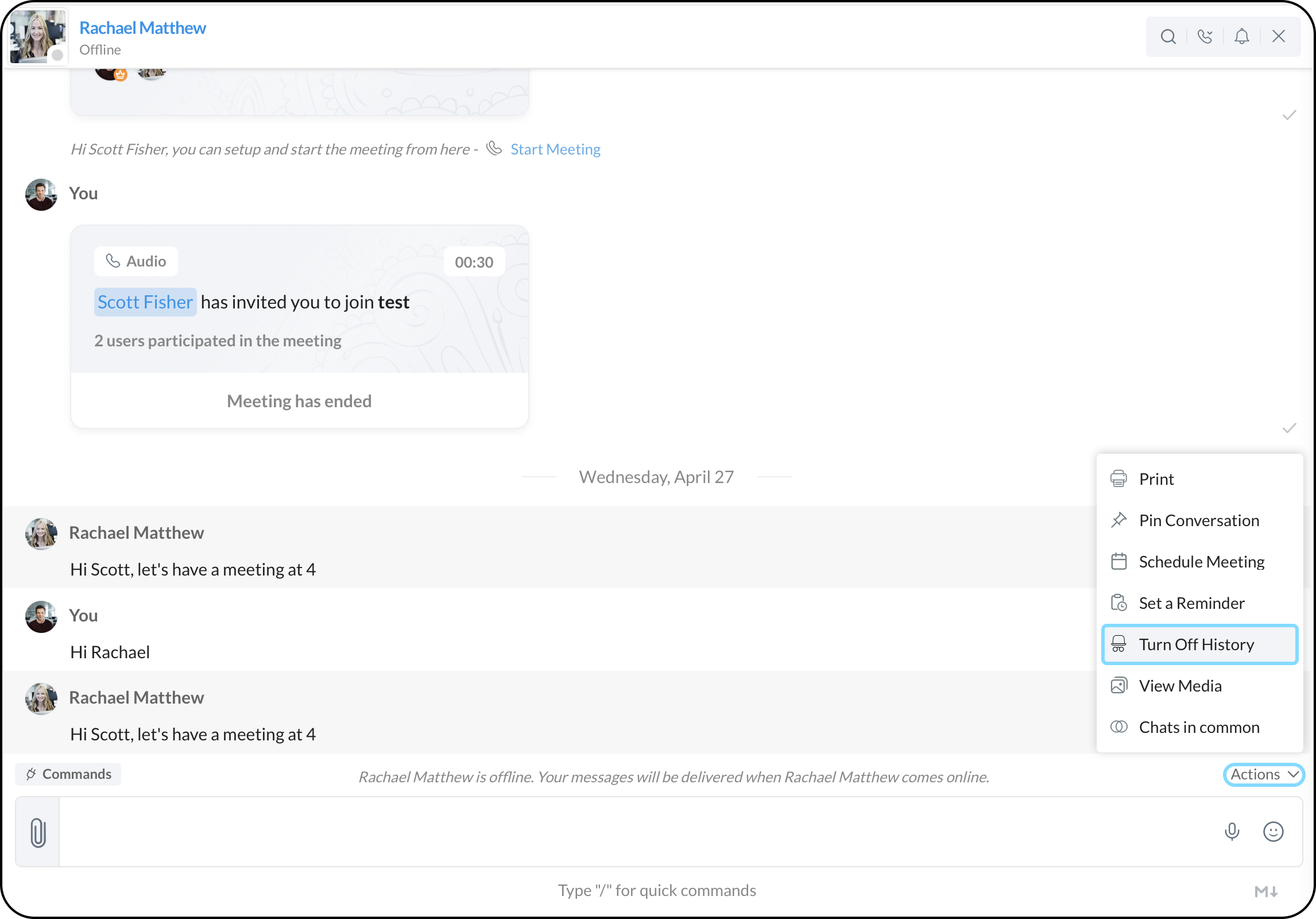Screen dimensions: 1316x919
Task: Collapse the Actions dropdown
Action: click(x=1264, y=774)
